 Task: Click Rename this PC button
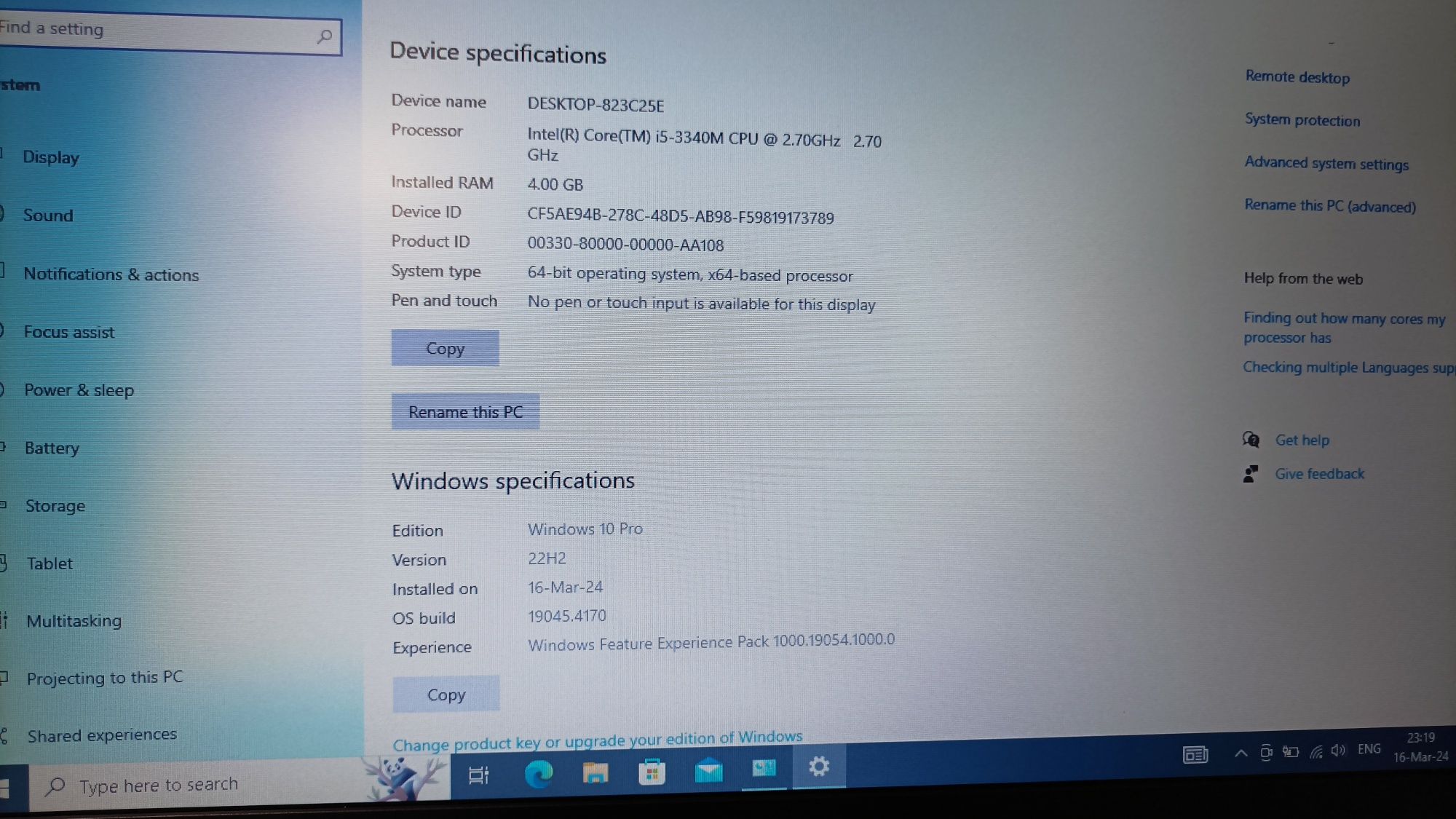coord(465,411)
